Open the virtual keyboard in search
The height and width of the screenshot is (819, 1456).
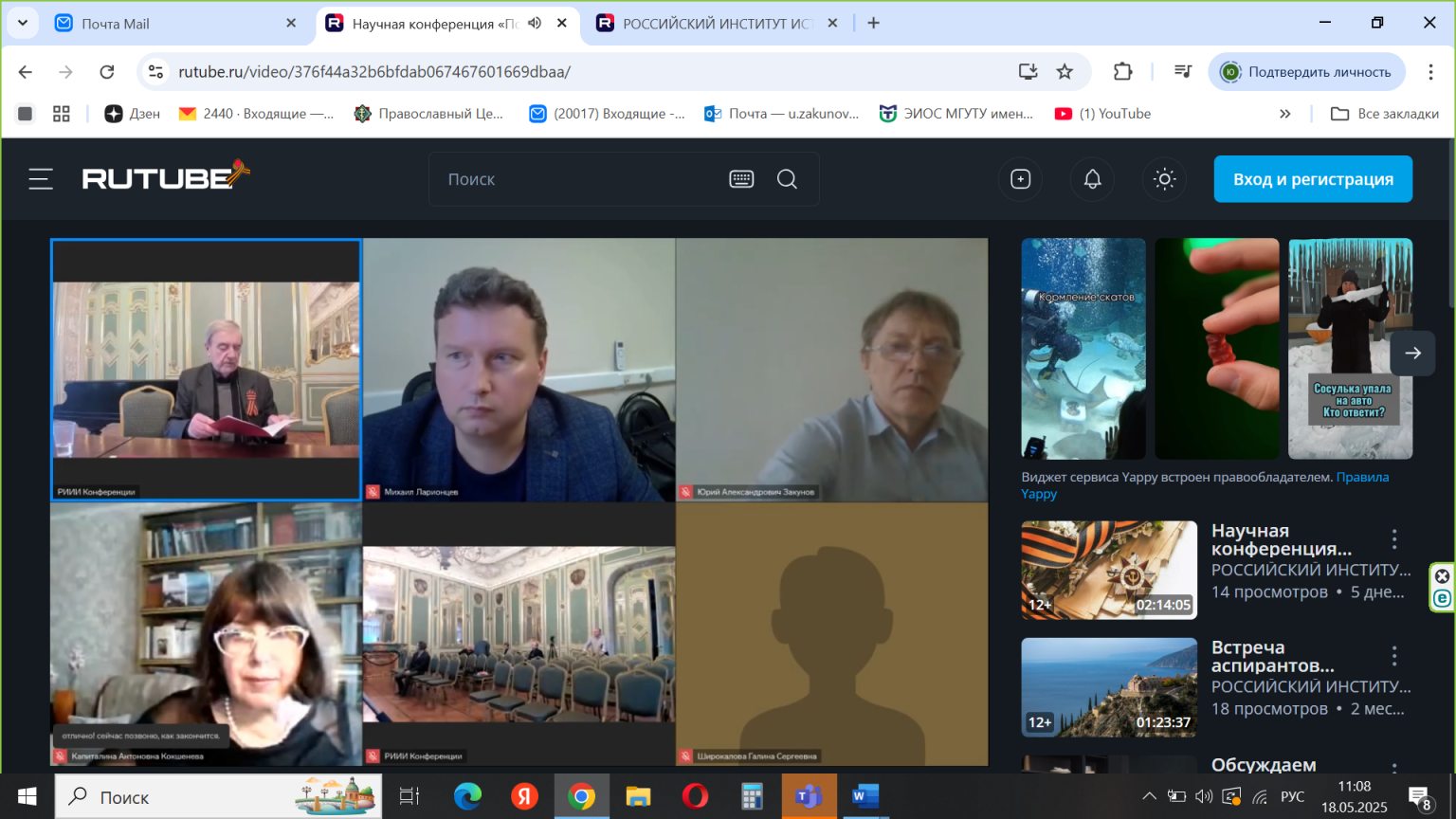[741, 179]
